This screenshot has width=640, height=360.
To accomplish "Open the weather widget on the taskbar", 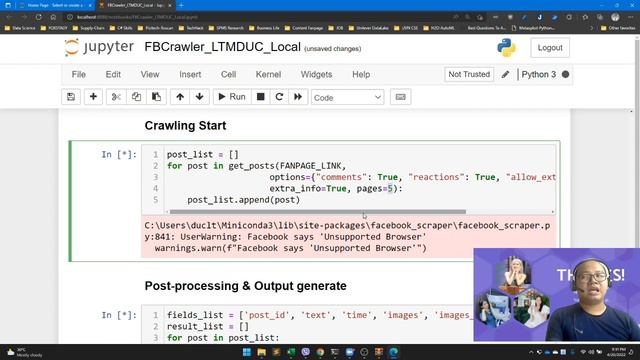I will coord(24,352).
